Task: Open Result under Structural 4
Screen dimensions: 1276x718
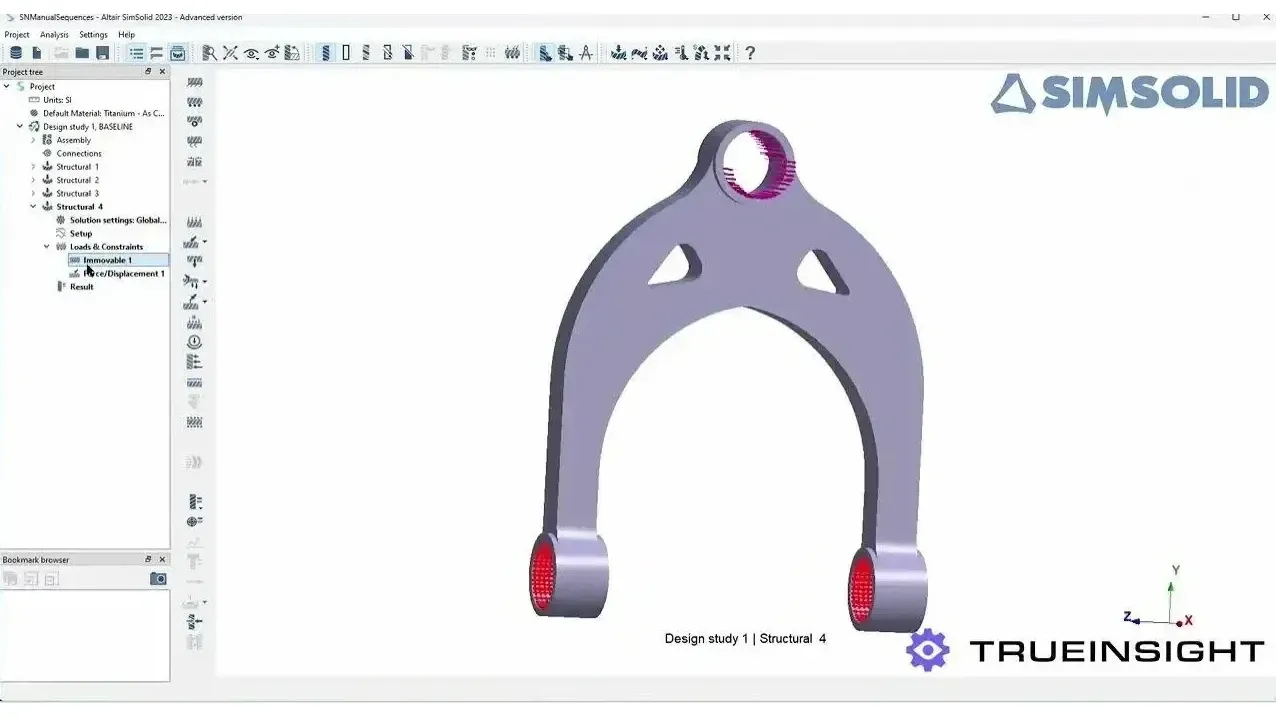Action: click(x=81, y=286)
